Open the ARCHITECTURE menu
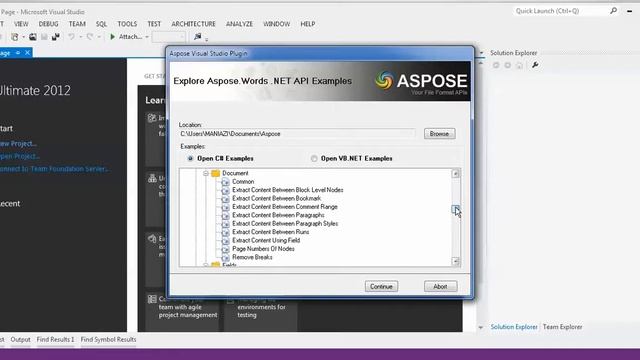The image size is (640, 360). tap(193, 24)
